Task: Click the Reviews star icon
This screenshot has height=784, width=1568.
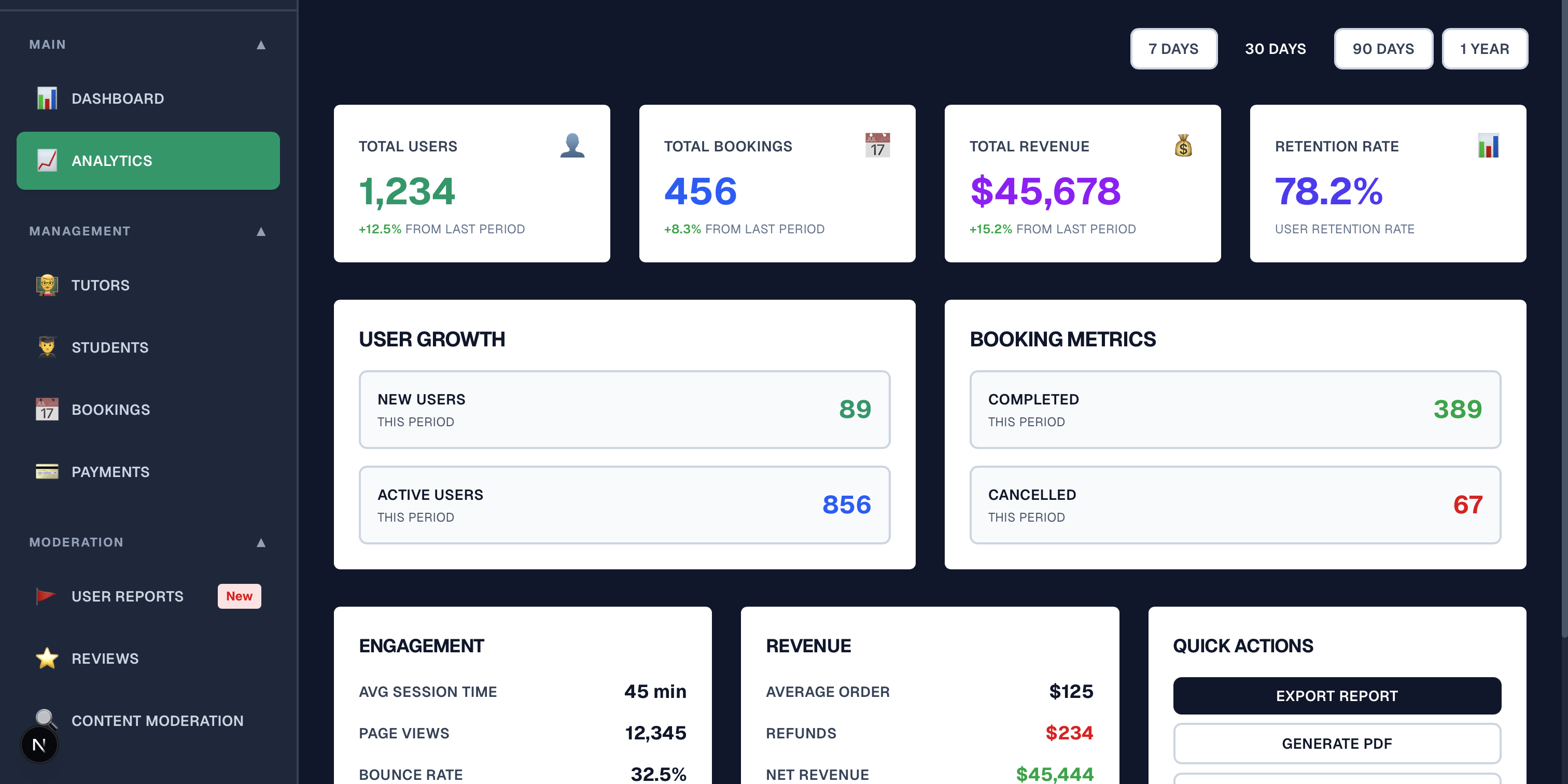Action: coord(47,659)
